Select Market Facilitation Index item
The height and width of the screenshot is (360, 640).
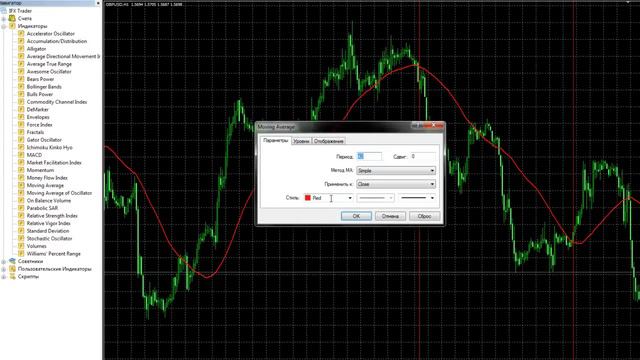(54, 162)
